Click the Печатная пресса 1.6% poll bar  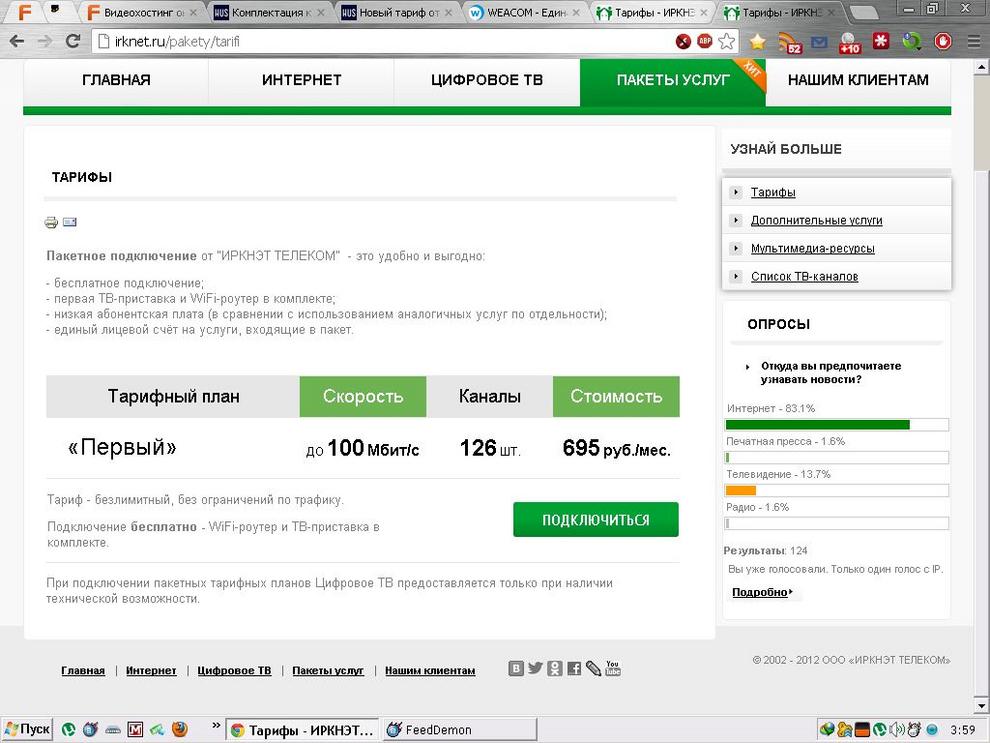coord(837,458)
